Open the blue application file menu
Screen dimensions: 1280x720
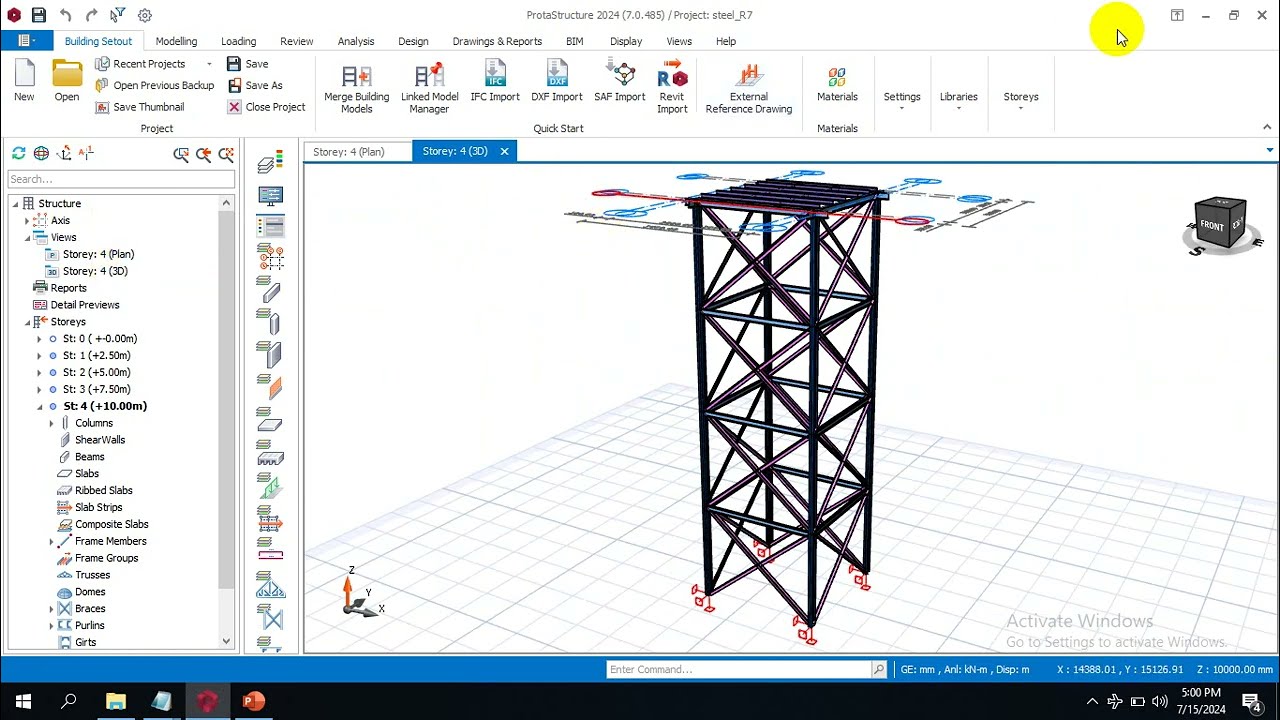tap(27, 41)
